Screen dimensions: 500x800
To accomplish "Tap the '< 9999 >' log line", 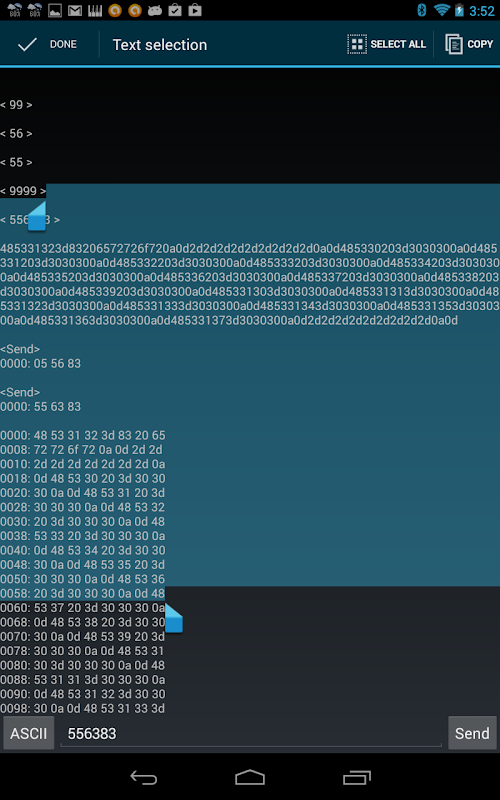I will (23, 191).
